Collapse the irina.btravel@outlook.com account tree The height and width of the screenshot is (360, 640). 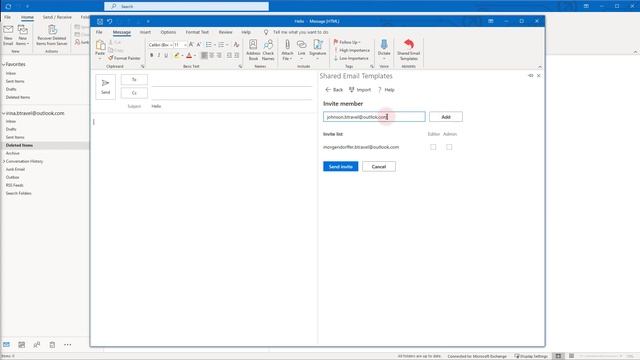pyautogui.click(x=4, y=113)
